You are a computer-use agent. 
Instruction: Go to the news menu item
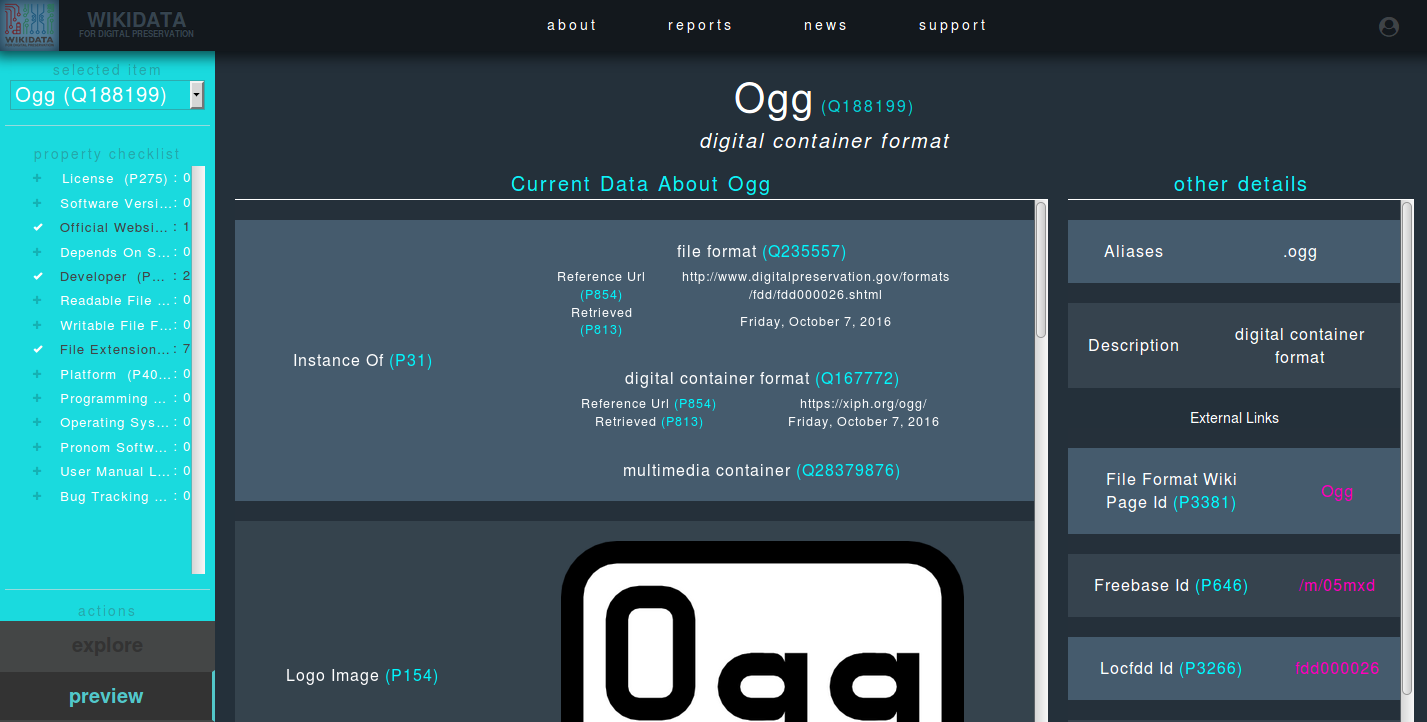[825, 25]
